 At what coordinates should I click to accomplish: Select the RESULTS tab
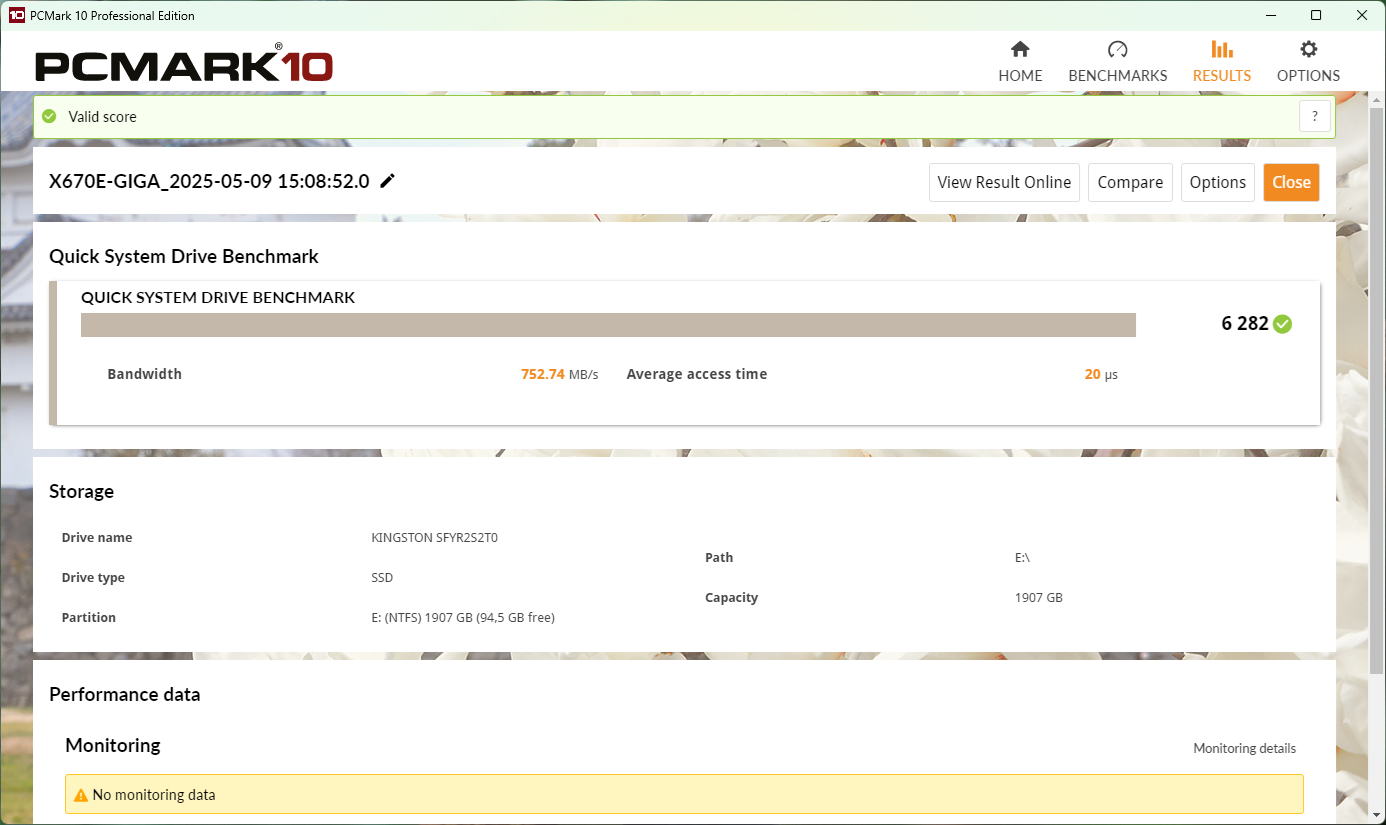pyautogui.click(x=1222, y=62)
